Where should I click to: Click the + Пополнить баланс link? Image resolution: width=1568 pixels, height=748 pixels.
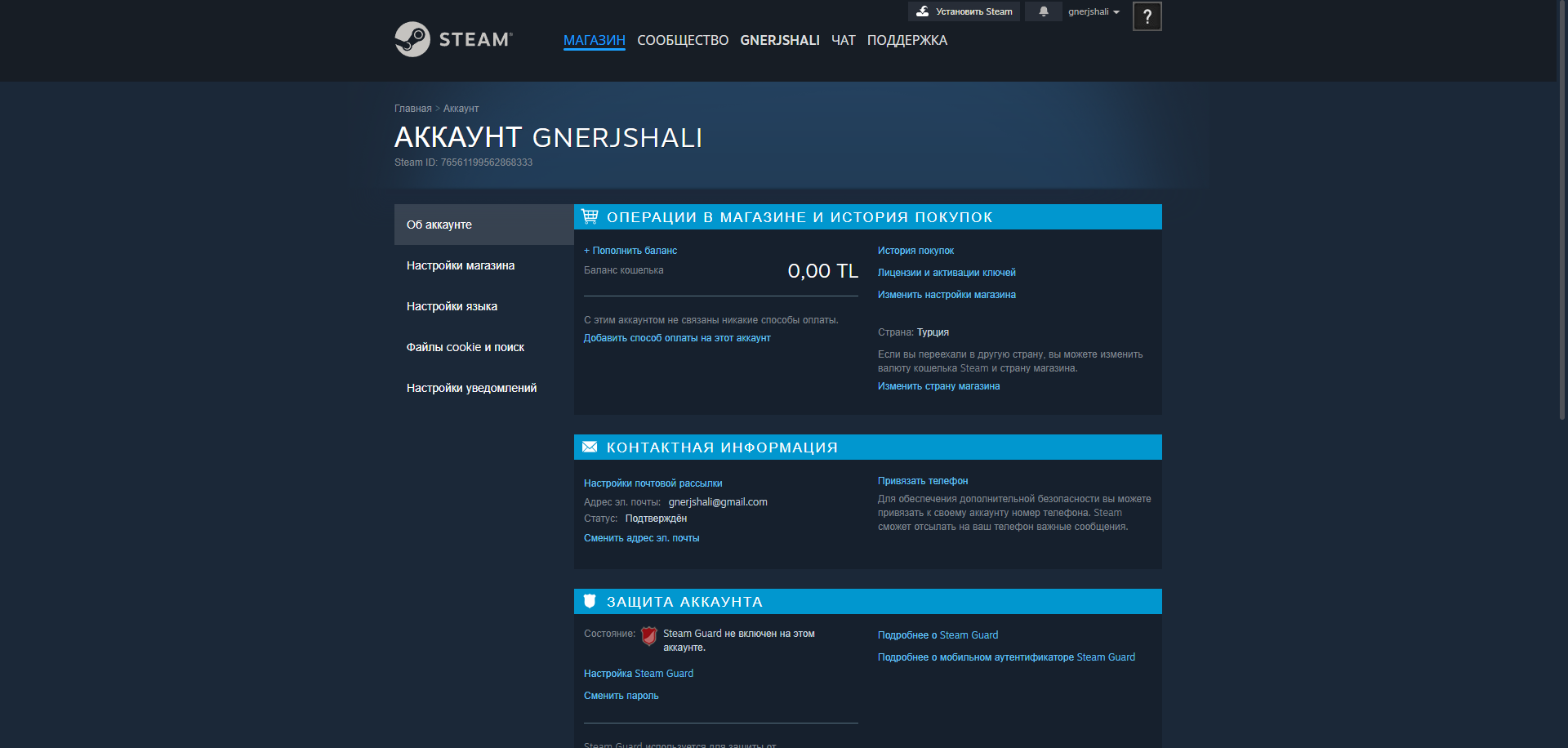click(630, 251)
